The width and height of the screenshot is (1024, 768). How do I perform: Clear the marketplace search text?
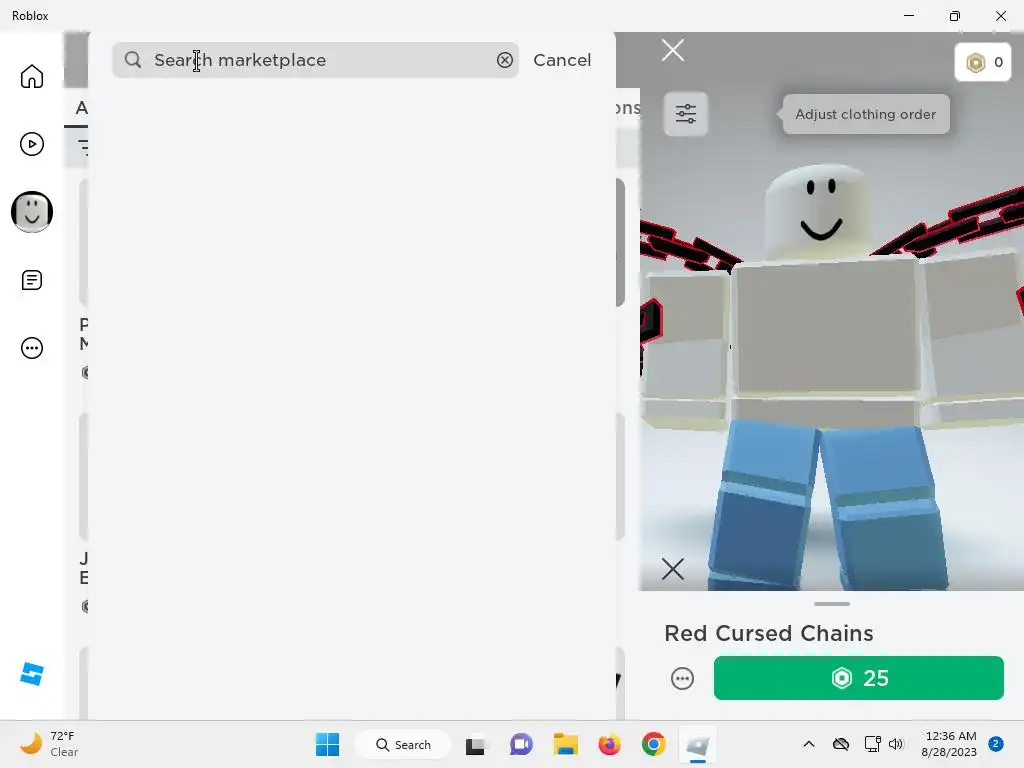pyautogui.click(x=504, y=60)
